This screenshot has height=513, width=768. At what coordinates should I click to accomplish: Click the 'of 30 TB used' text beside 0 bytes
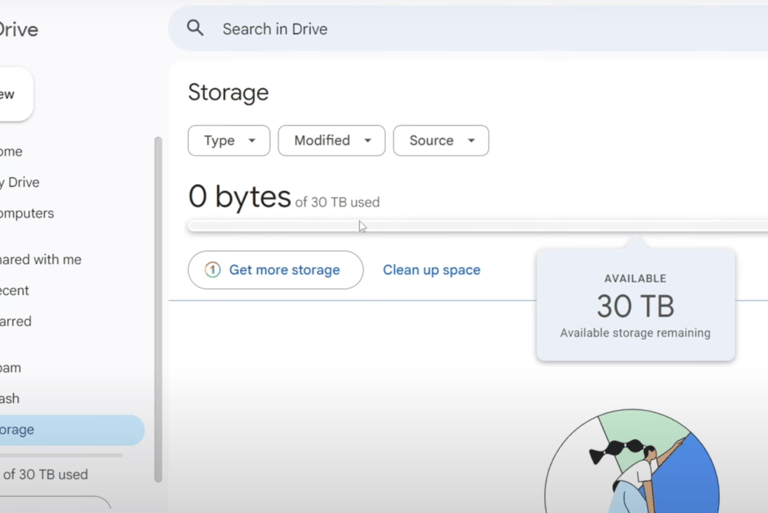click(x=337, y=202)
